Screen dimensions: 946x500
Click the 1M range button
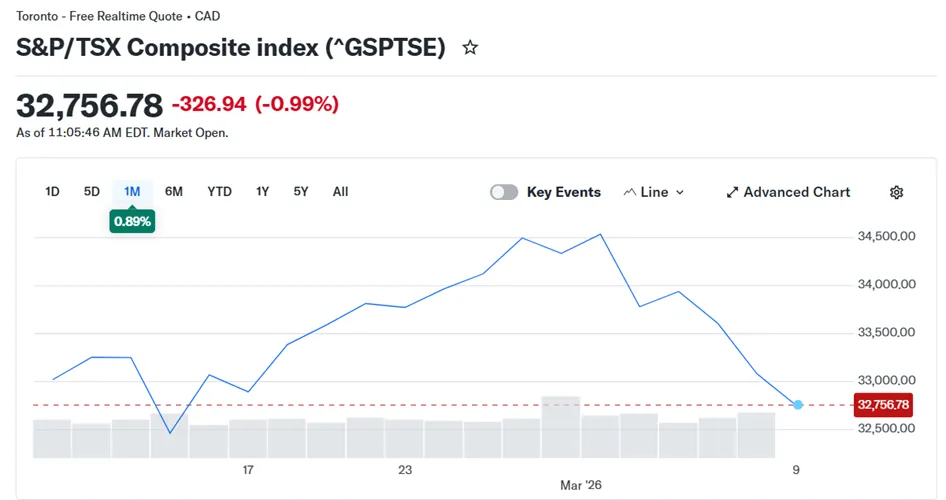132,191
